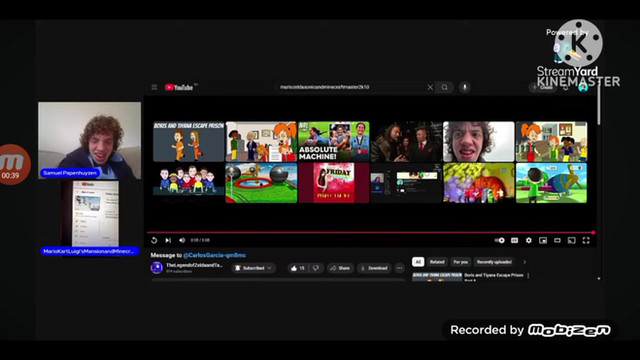Open the cannonball ring game thumbnail
This screenshot has height=360, width=640.
[261, 183]
